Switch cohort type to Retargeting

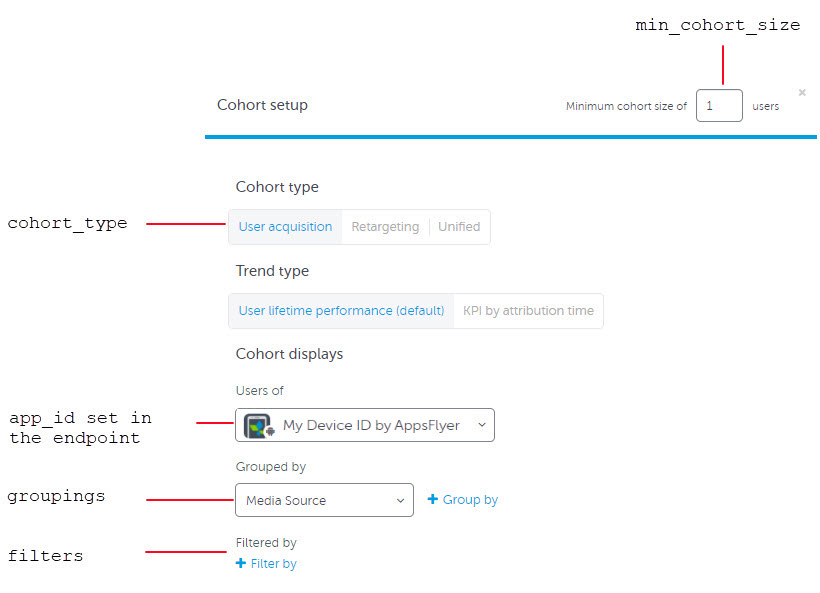pos(385,227)
